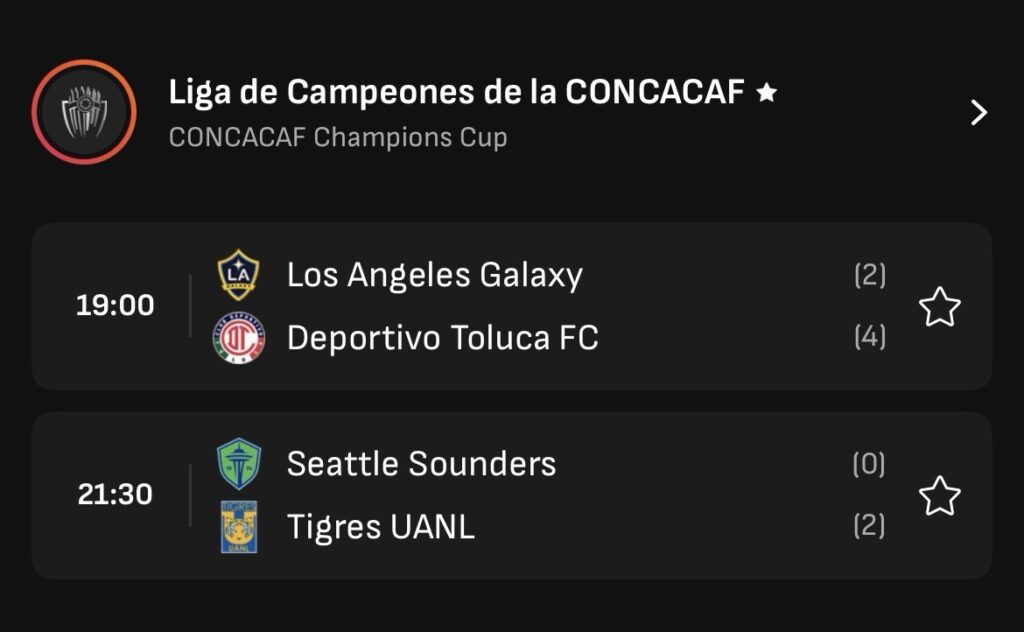Favorite the Galaxy vs Toluca match
This screenshot has height=632, width=1024.
pos(939,307)
